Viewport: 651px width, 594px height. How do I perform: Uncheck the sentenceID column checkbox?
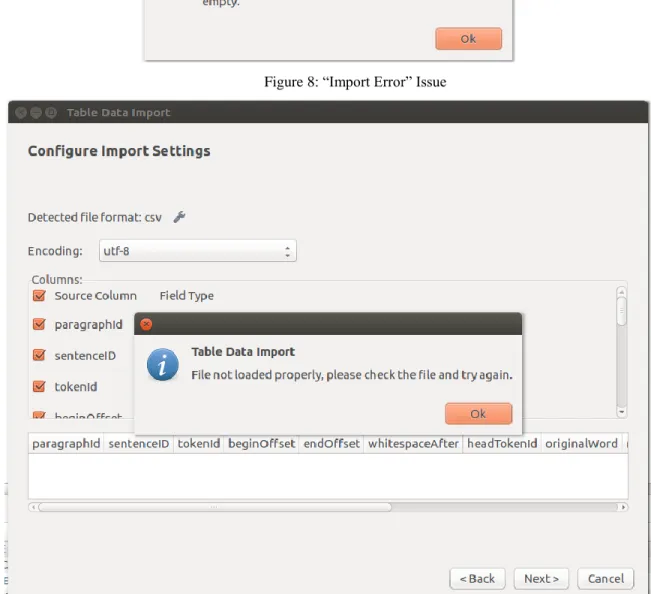pyautogui.click(x=39, y=355)
